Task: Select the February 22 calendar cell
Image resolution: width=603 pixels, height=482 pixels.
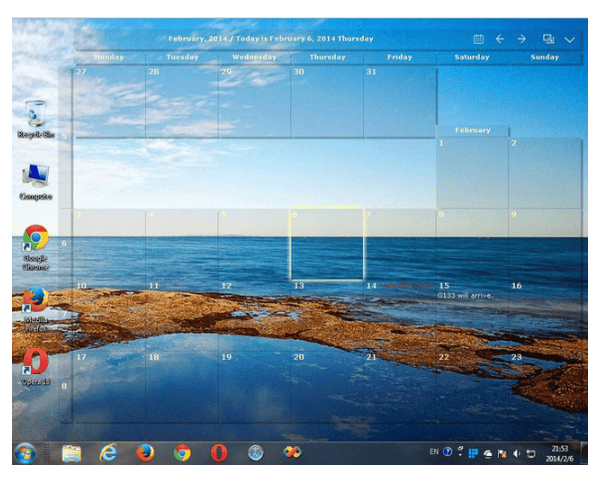Action: 472,387
